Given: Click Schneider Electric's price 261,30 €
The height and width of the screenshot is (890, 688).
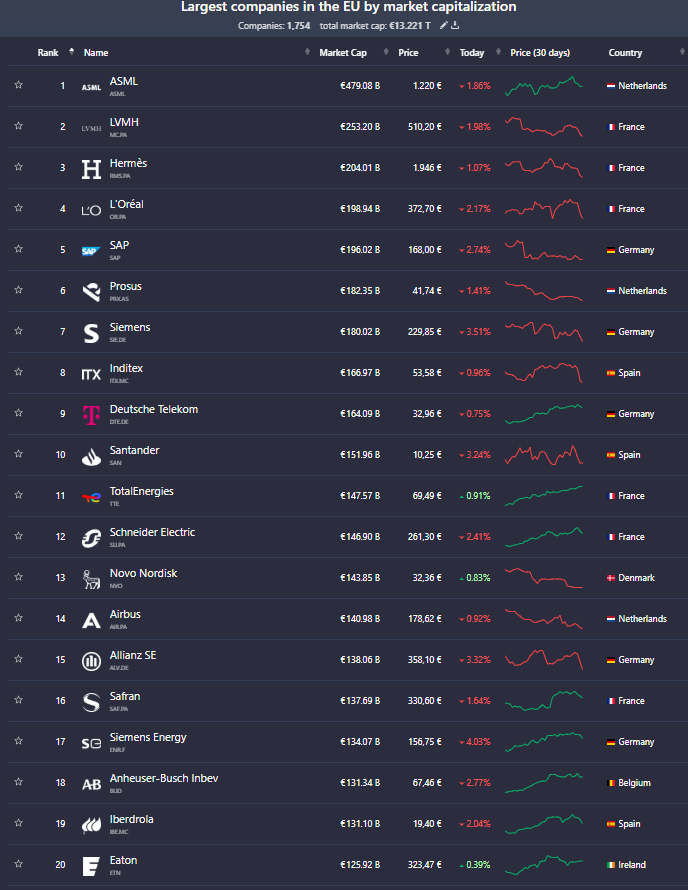Looking at the screenshot, I should pyautogui.click(x=425, y=536).
